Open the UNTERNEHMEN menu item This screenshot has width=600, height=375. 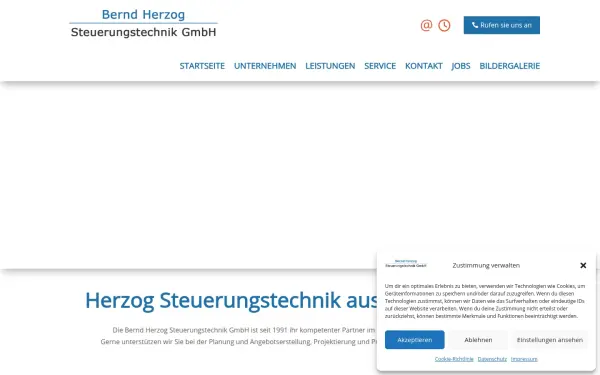point(265,66)
